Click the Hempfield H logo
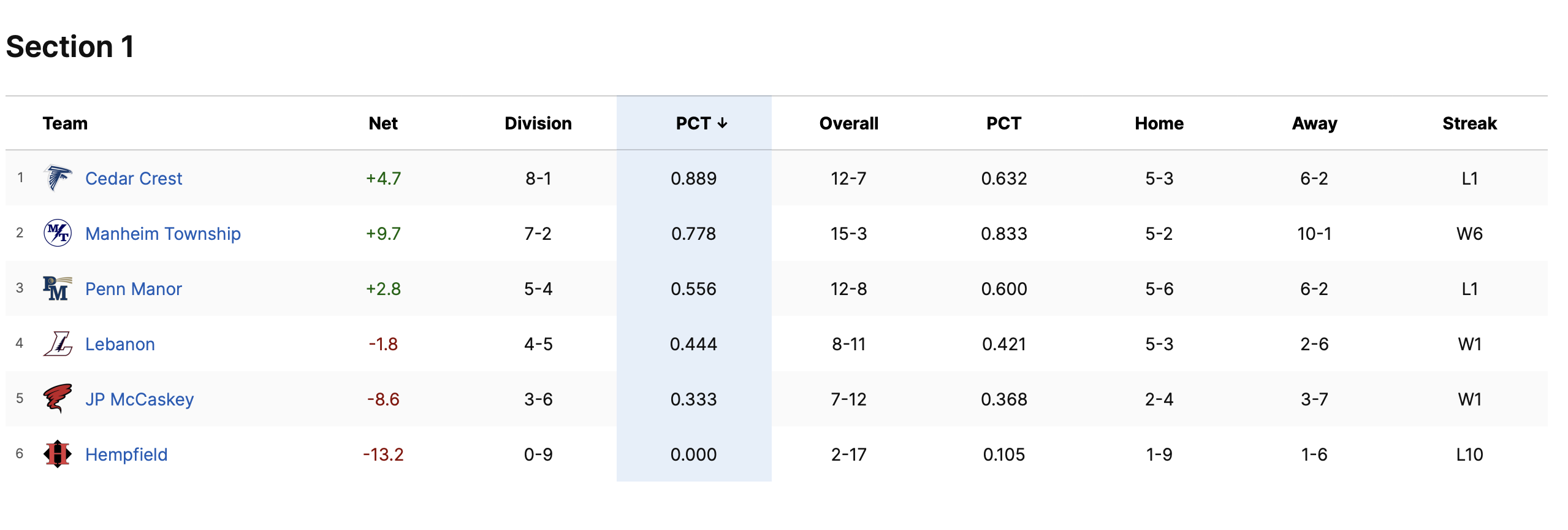1568x530 pixels. tap(58, 455)
